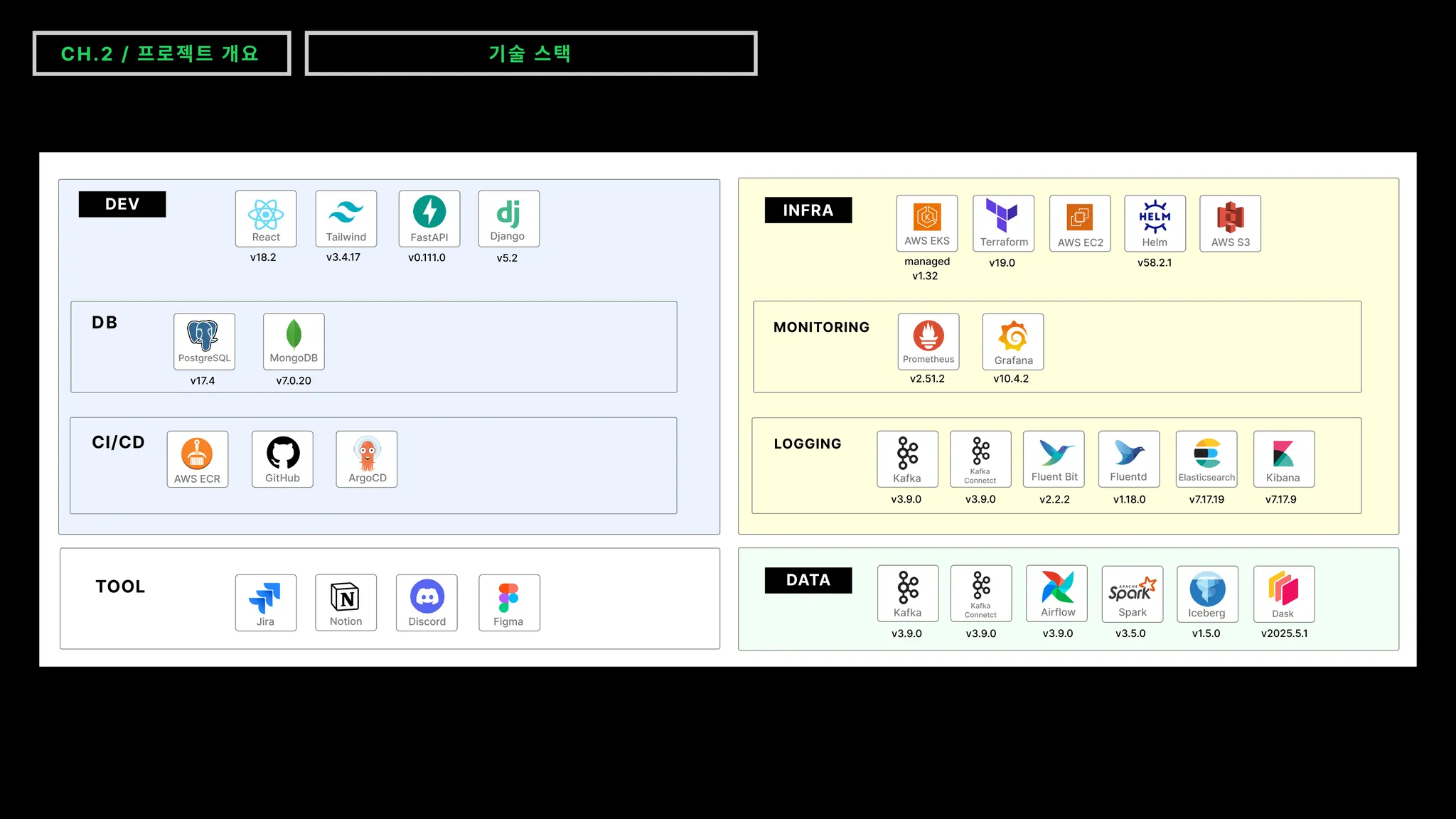Image resolution: width=1456 pixels, height=819 pixels.
Task: Select v10.4.2 under Grafana
Action: (x=1011, y=378)
